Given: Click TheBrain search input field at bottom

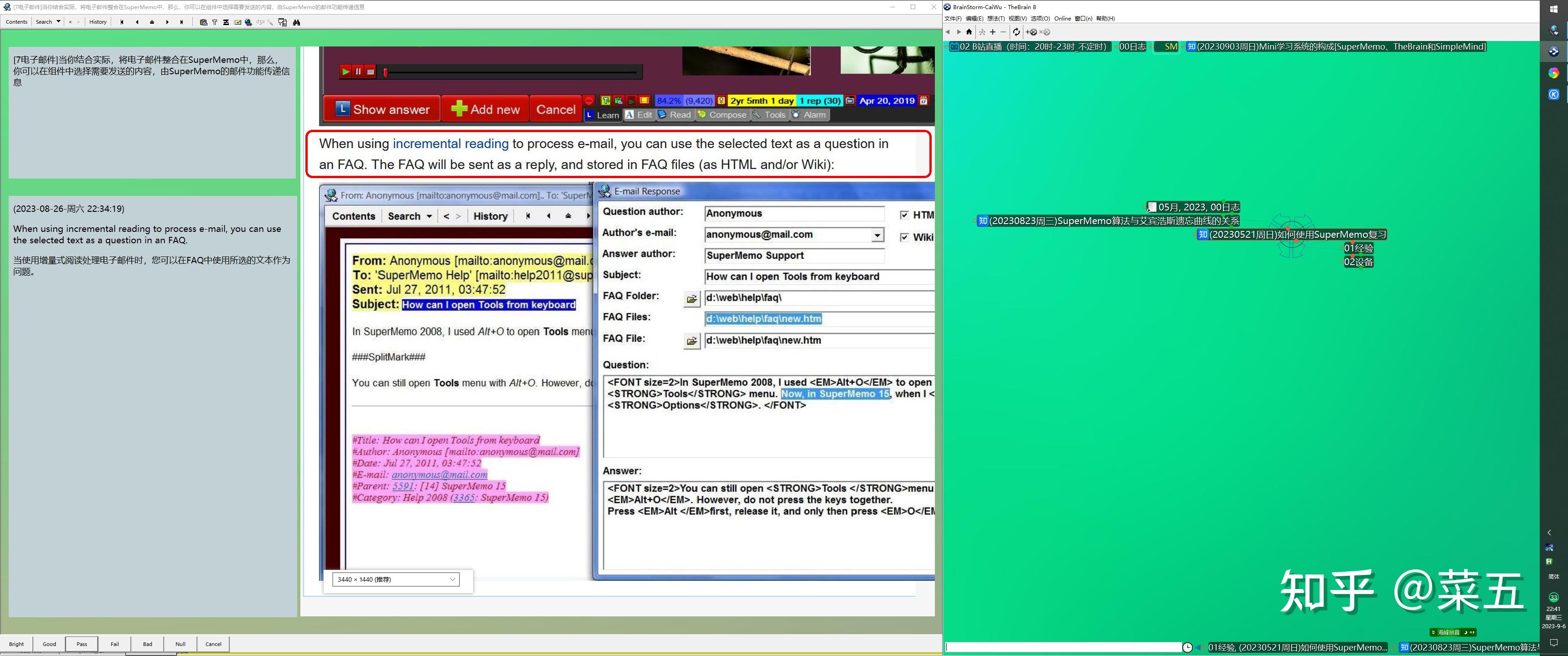Looking at the screenshot, I should (x=1063, y=647).
